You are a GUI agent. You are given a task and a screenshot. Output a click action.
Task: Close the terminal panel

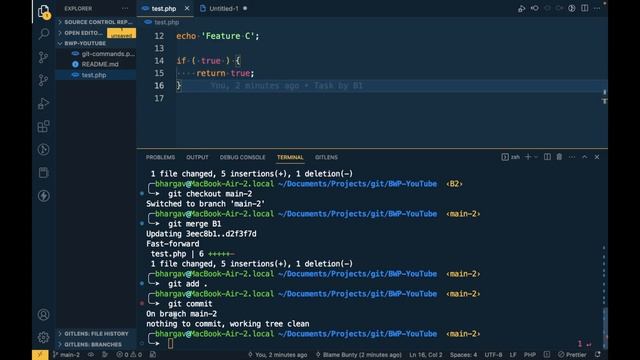click(x=597, y=157)
